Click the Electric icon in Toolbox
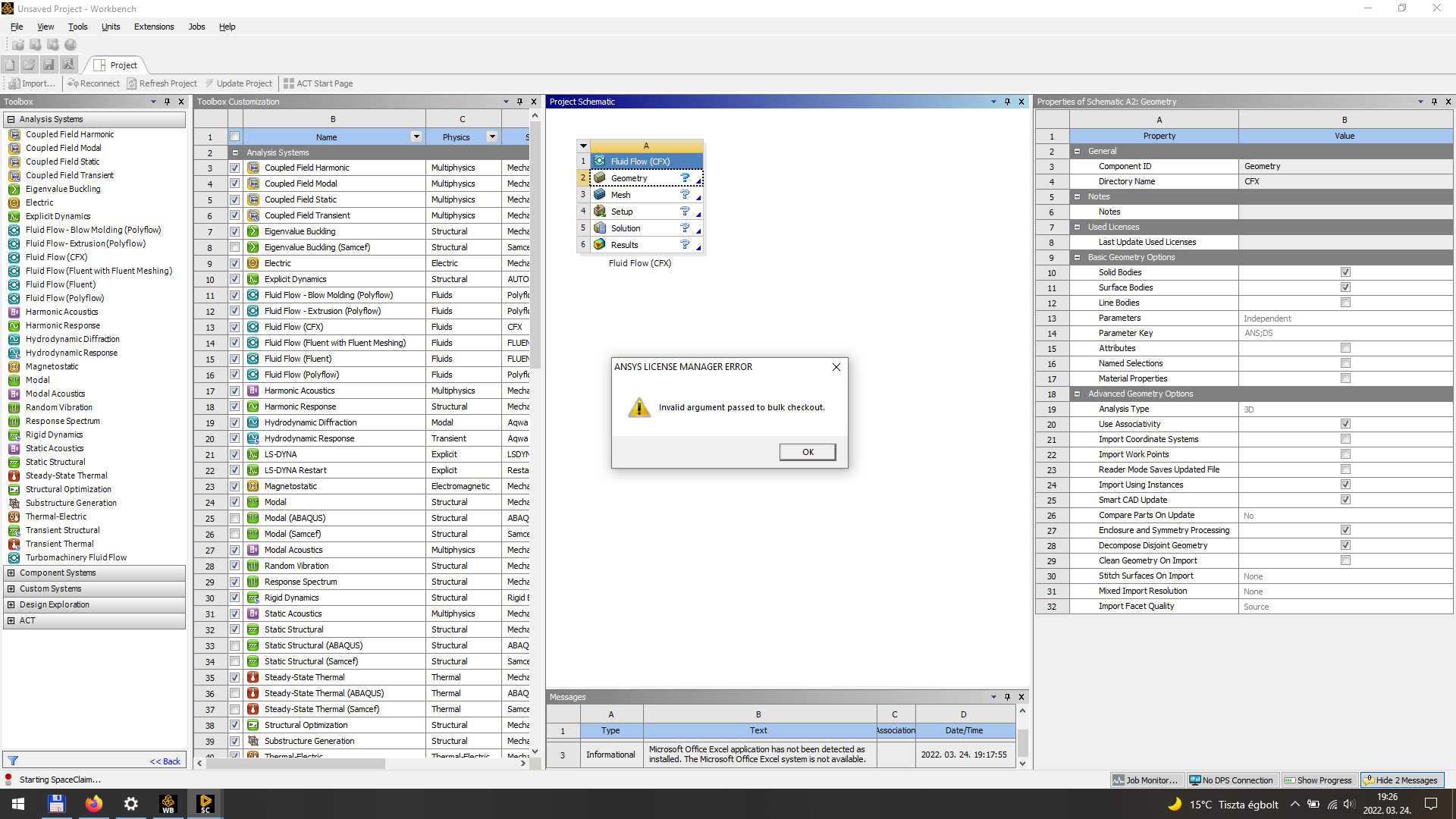1456x819 pixels. coord(14,202)
